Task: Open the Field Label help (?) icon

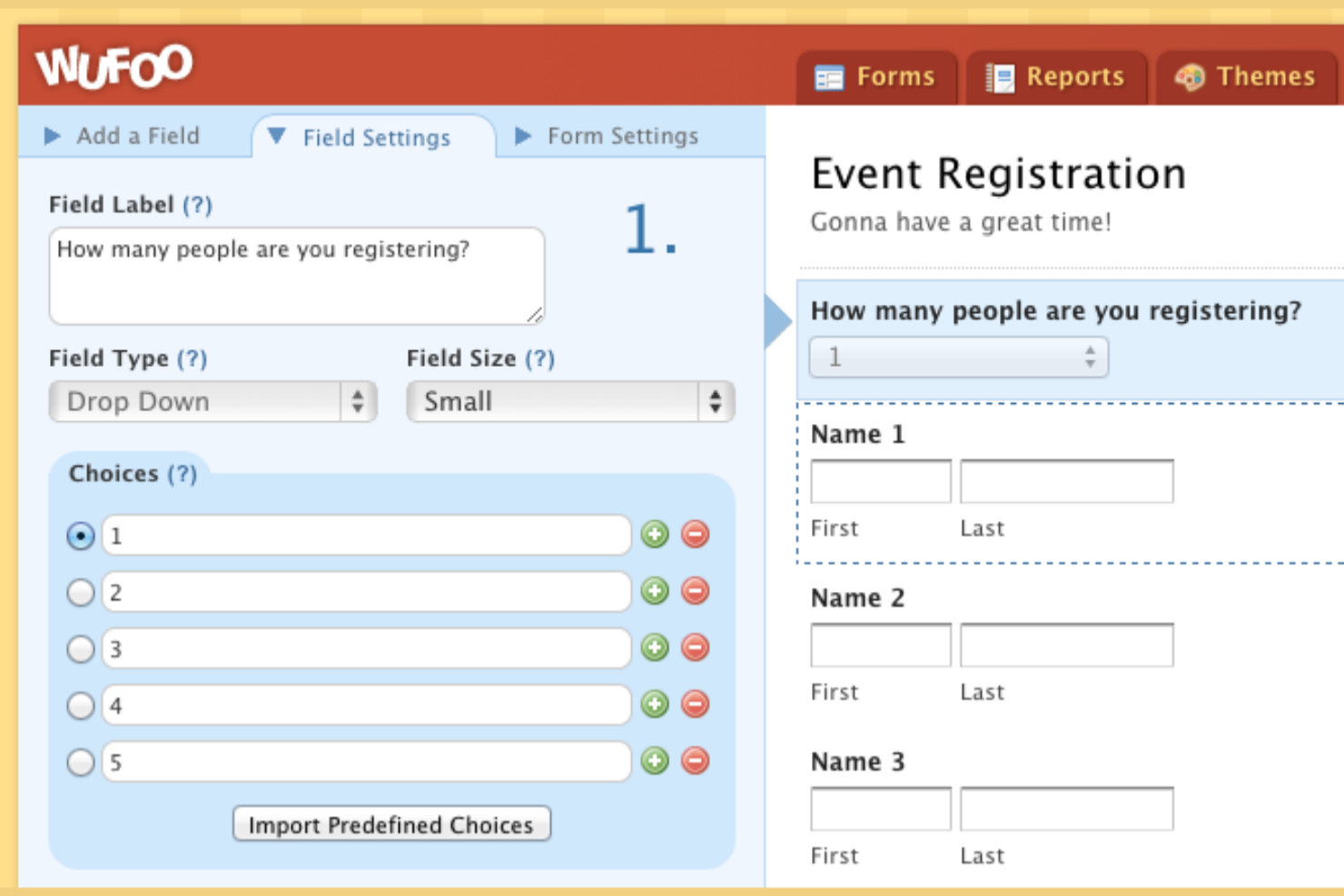Action: 199,205
